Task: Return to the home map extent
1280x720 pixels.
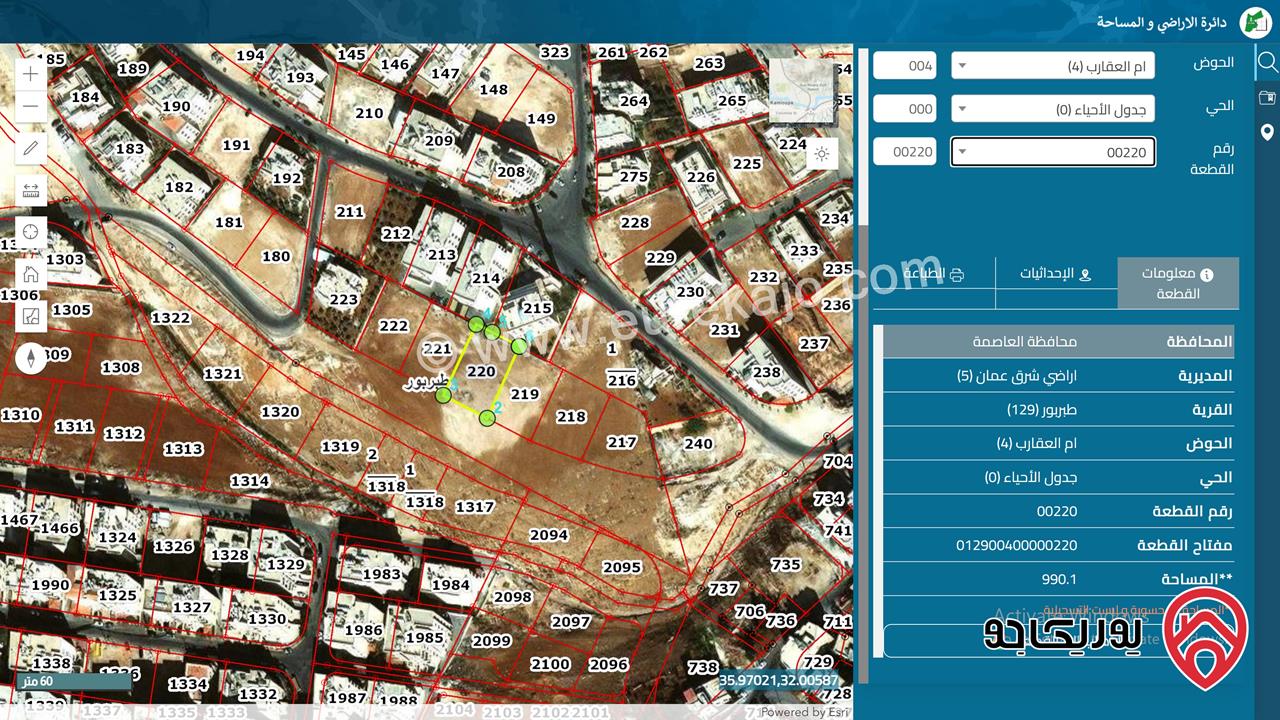Action: (x=30, y=274)
